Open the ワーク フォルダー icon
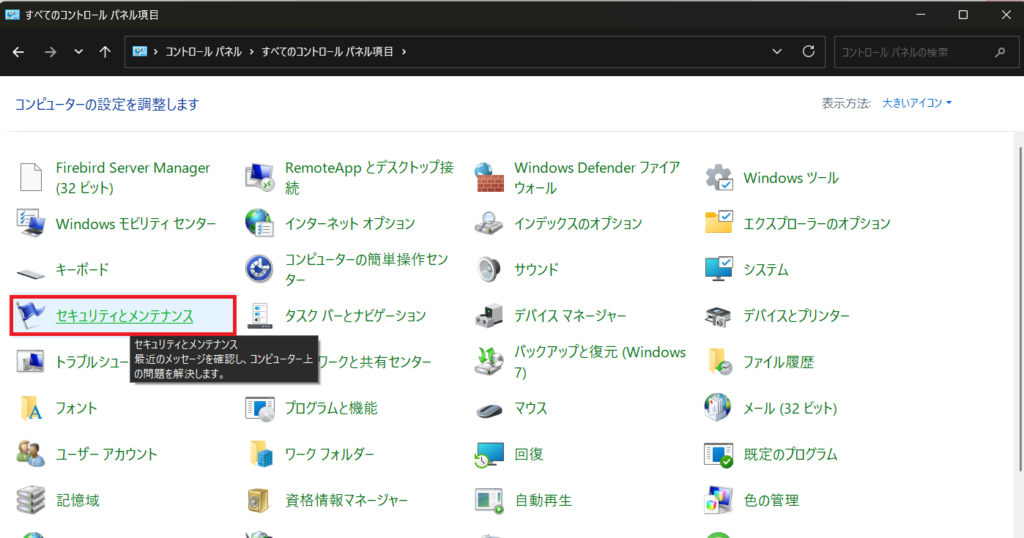The width and height of the screenshot is (1024, 538). [x=261, y=454]
